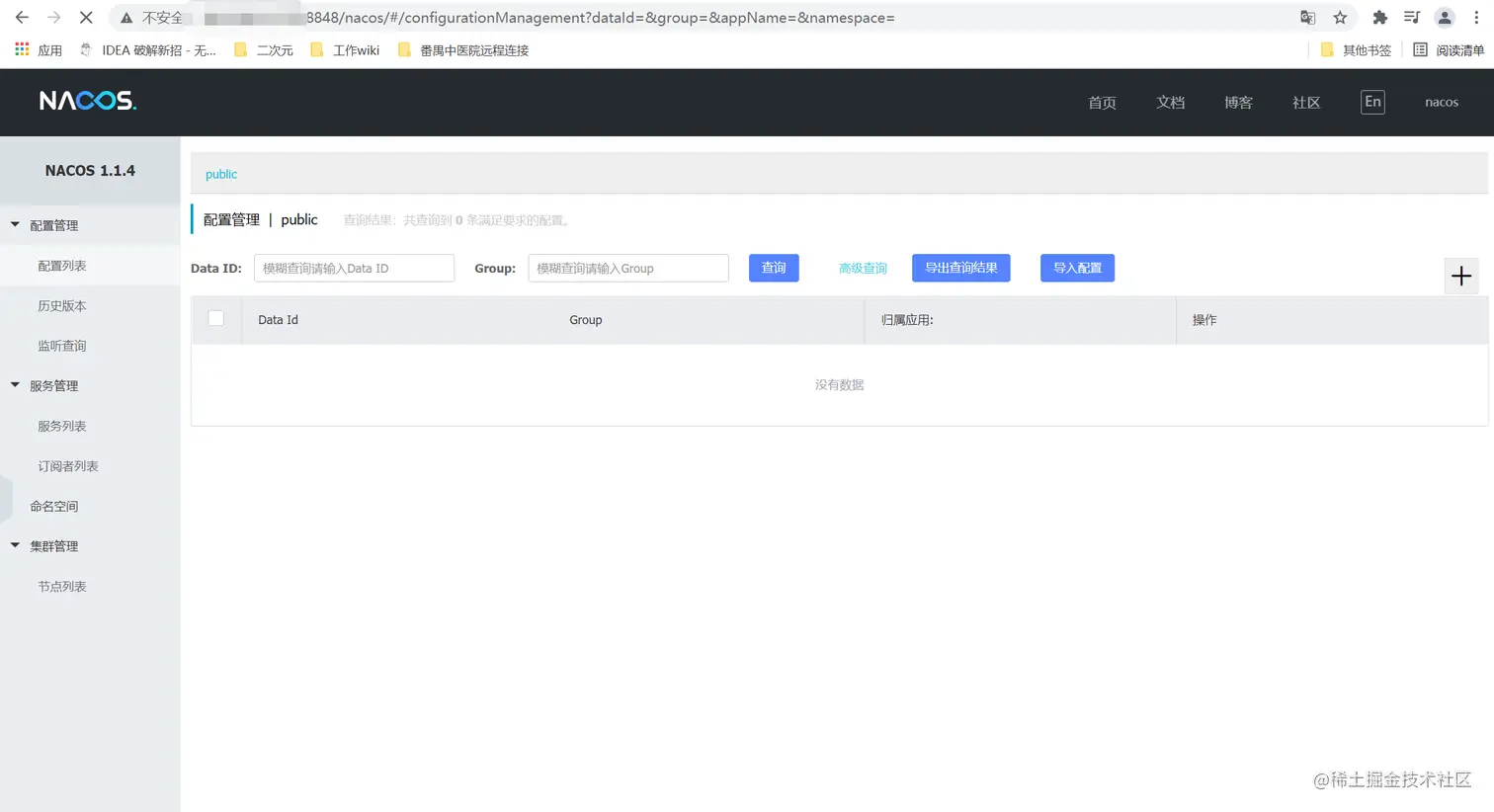
Task: Open 高级查询 advanced search link
Action: tap(863, 268)
